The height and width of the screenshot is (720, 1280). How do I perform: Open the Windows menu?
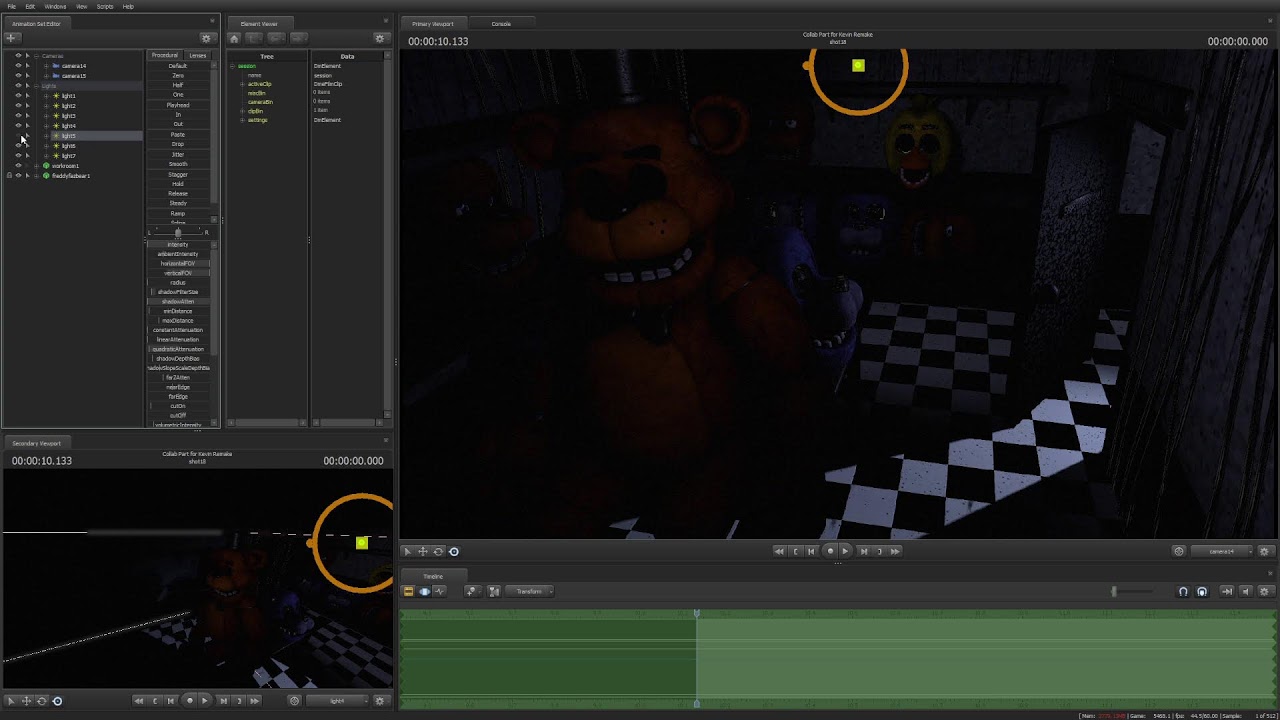55,6
